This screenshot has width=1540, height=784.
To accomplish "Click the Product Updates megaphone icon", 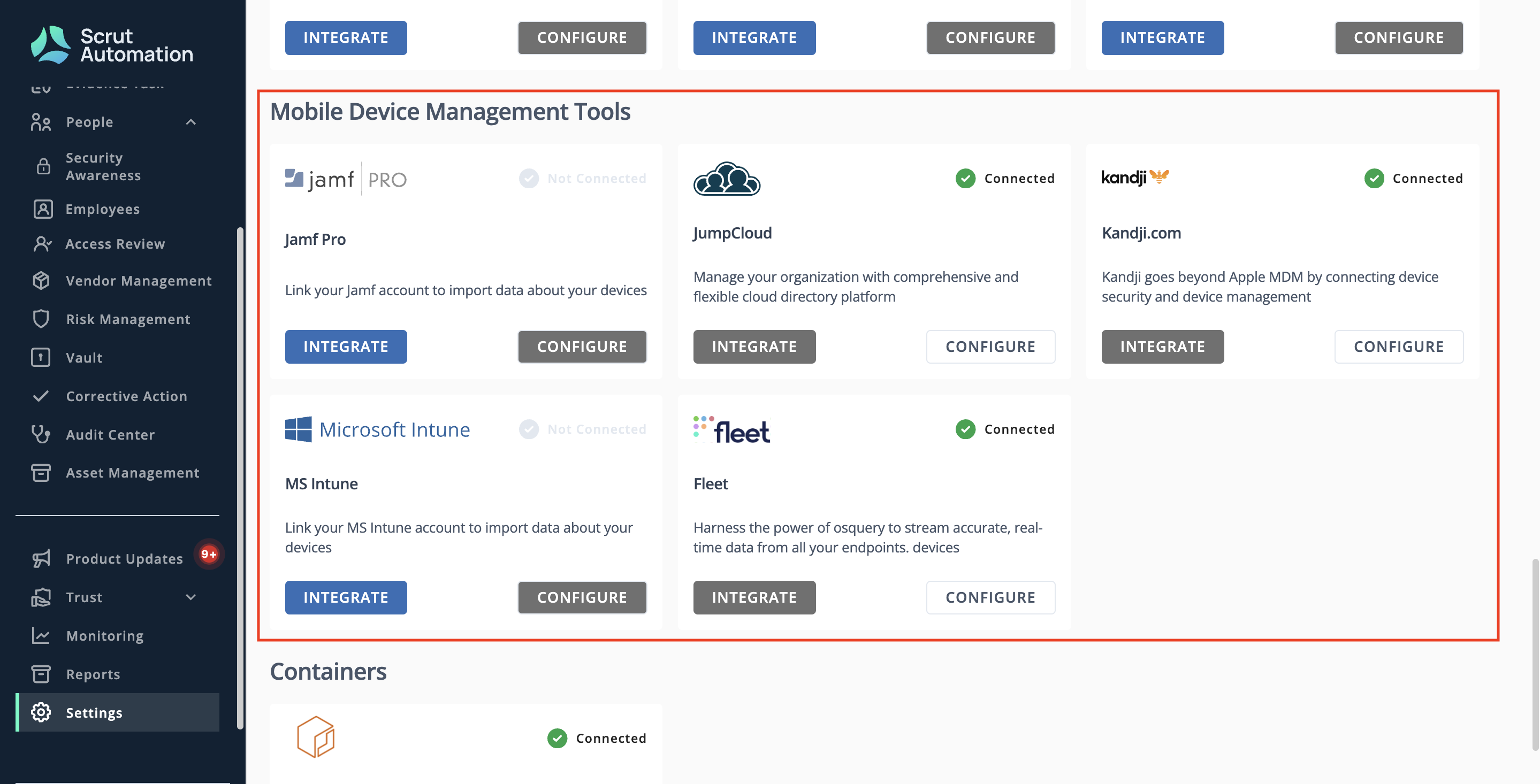I will pos(41,558).
